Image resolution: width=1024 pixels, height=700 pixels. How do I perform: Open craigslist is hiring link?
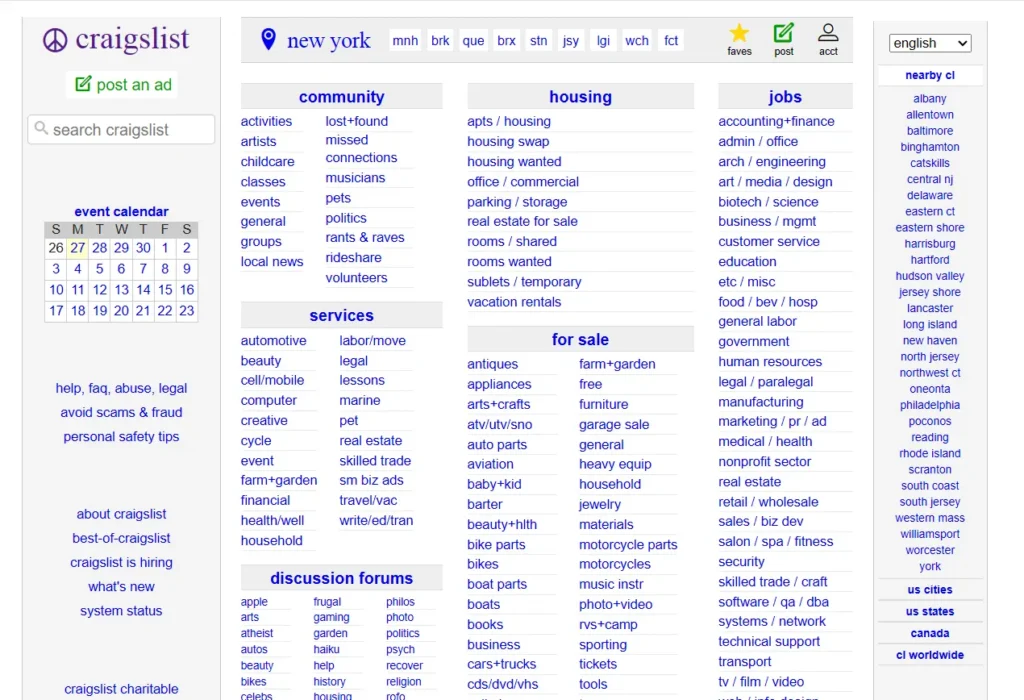[121, 563]
